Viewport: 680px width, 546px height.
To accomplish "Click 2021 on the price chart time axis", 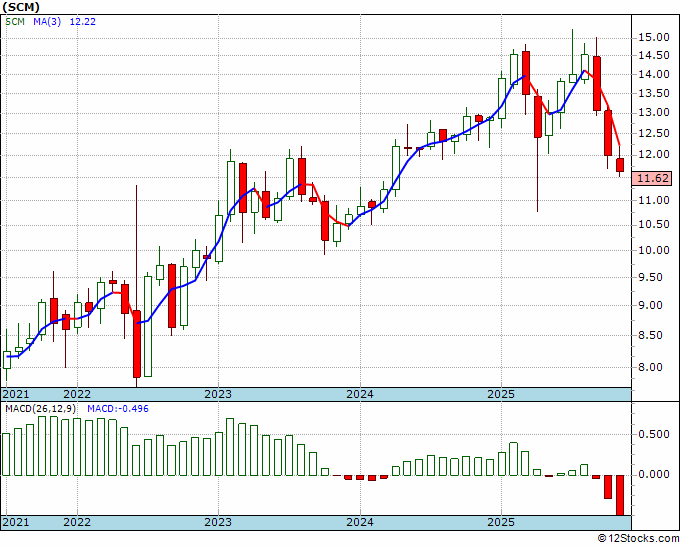I will pyautogui.click(x=16, y=395).
